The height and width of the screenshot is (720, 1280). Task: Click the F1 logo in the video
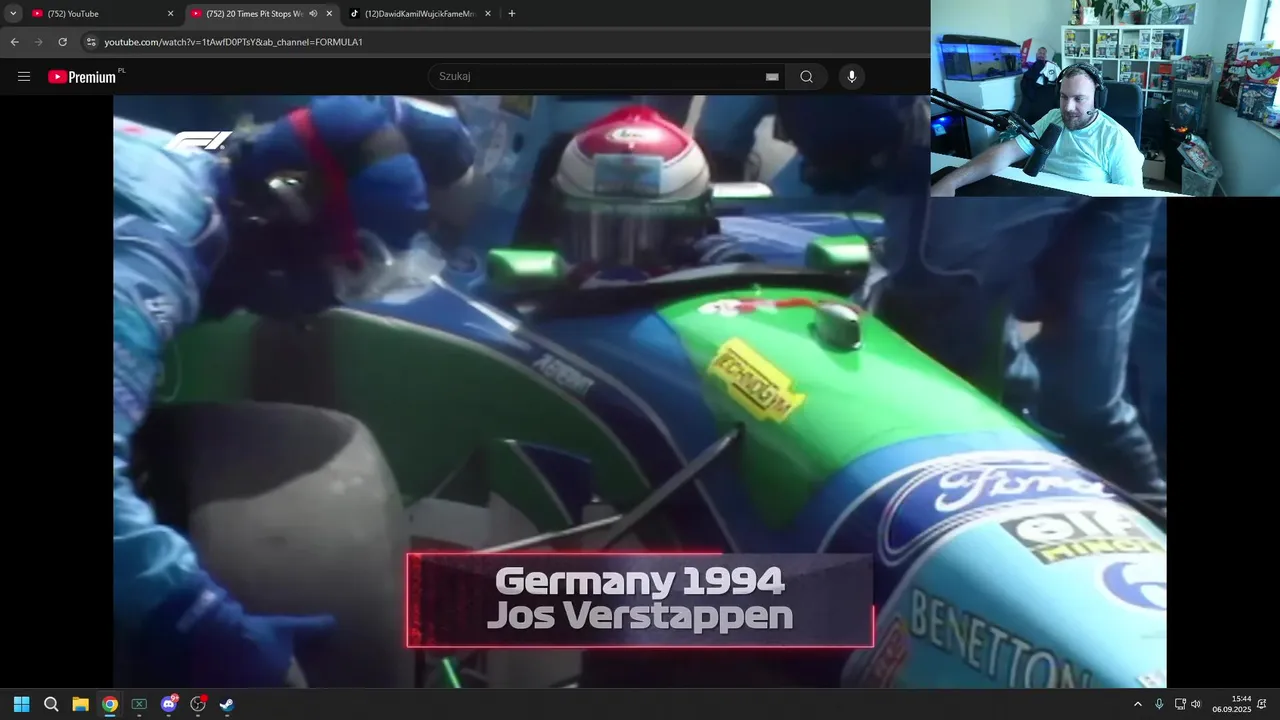[x=198, y=141]
